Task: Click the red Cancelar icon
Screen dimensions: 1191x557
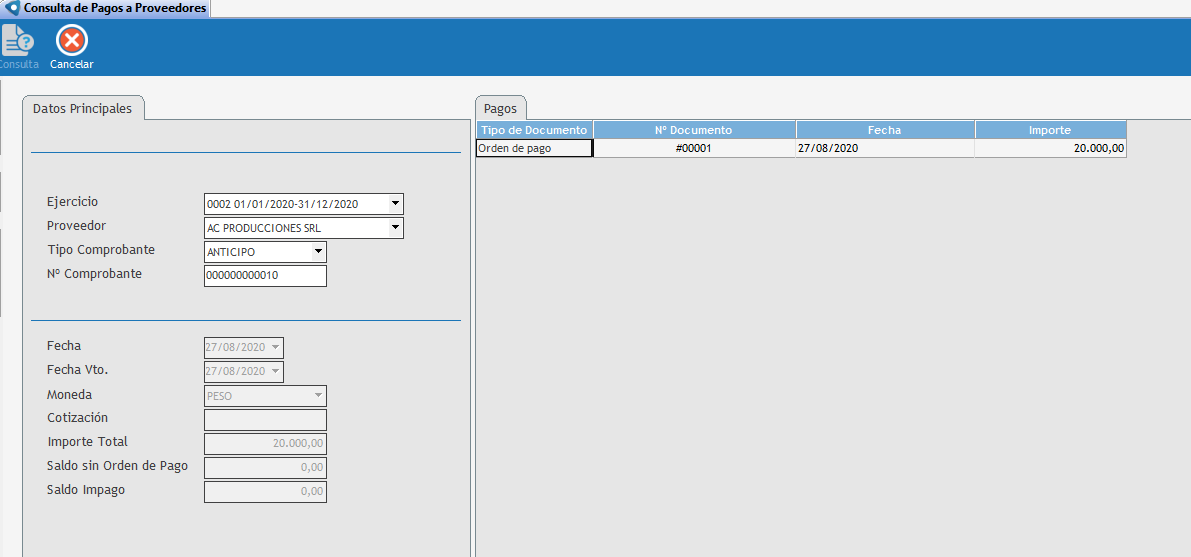Action: click(x=72, y=41)
